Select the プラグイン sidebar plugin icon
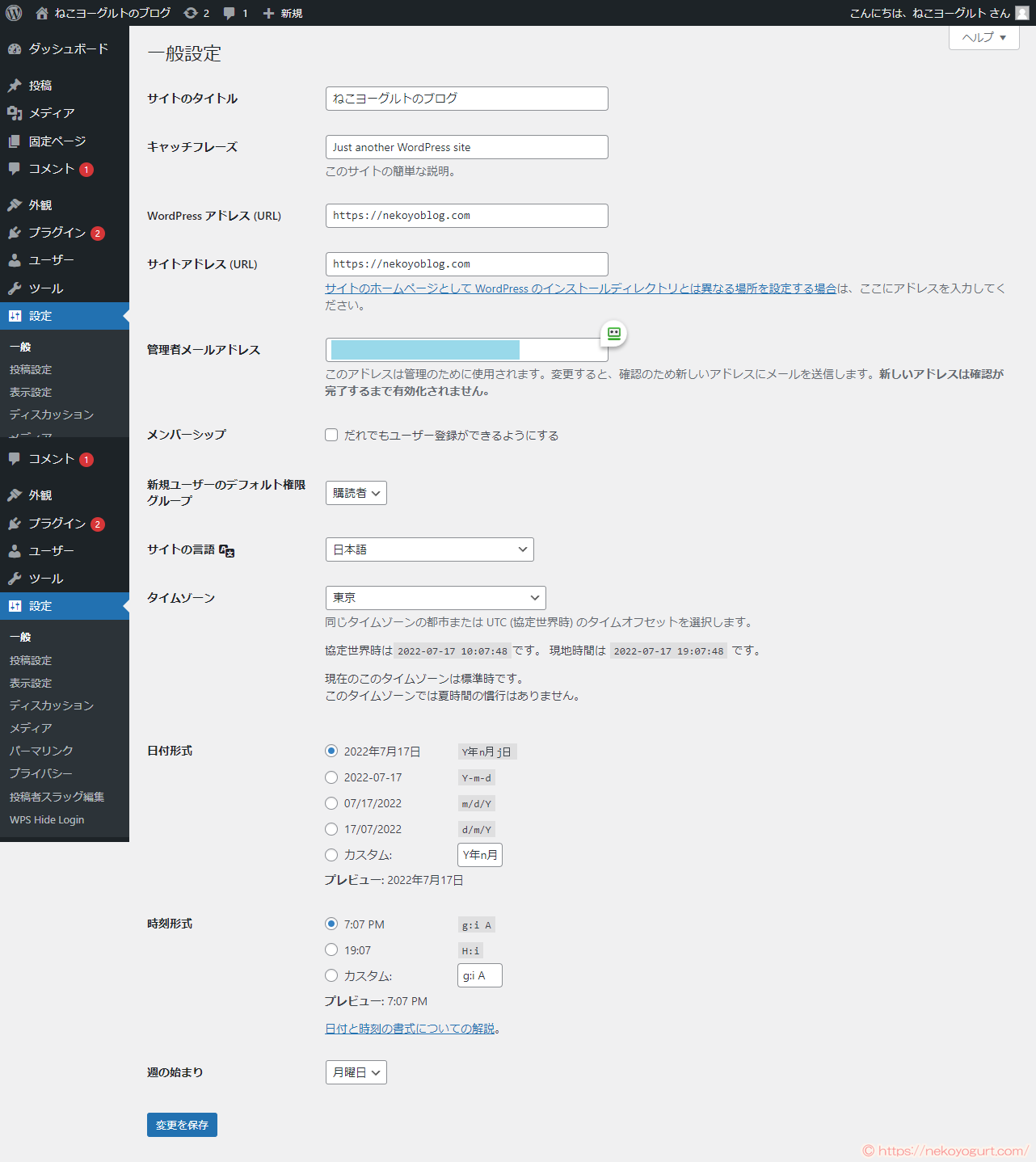 tap(15, 233)
